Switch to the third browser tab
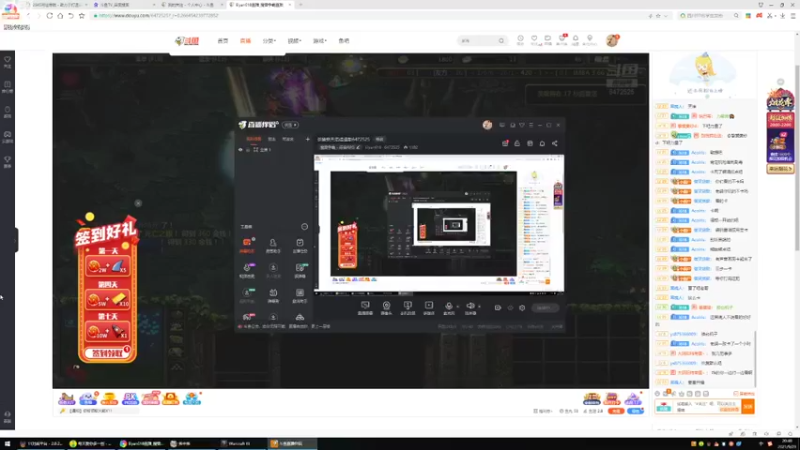The width and height of the screenshot is (800, 450). point(191,5)
